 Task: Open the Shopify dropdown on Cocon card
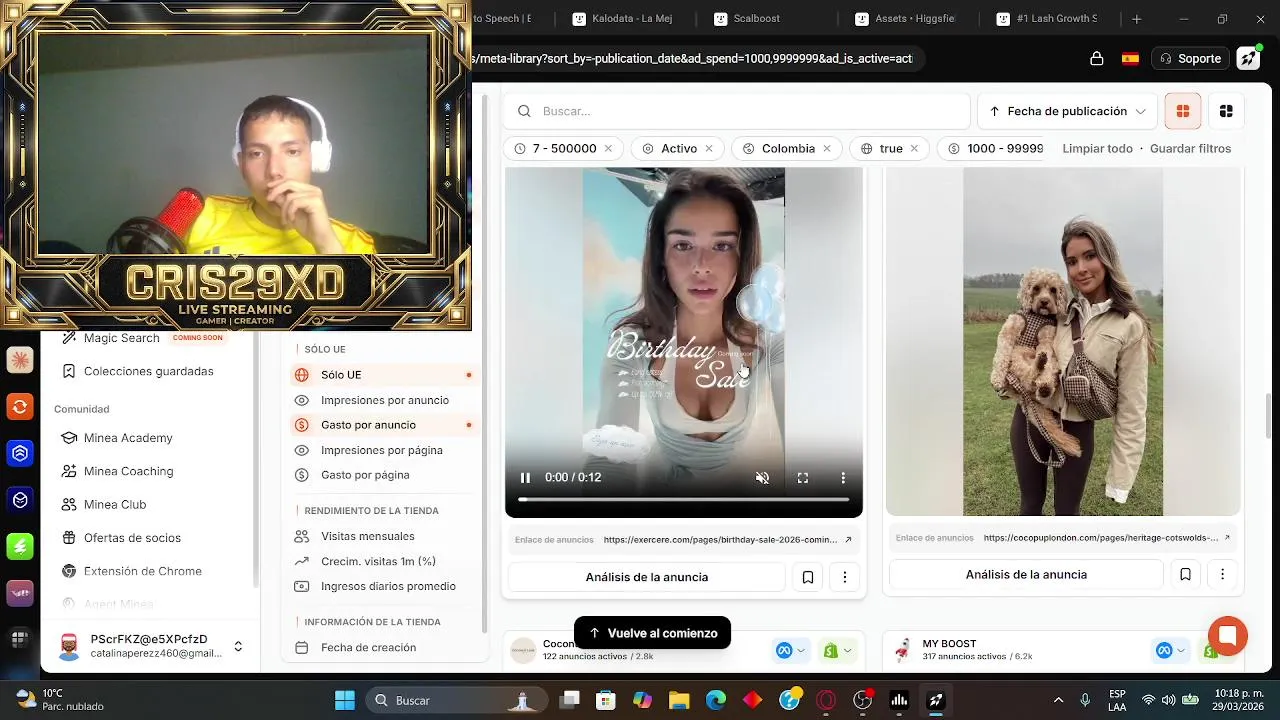(x=838, y=651)
